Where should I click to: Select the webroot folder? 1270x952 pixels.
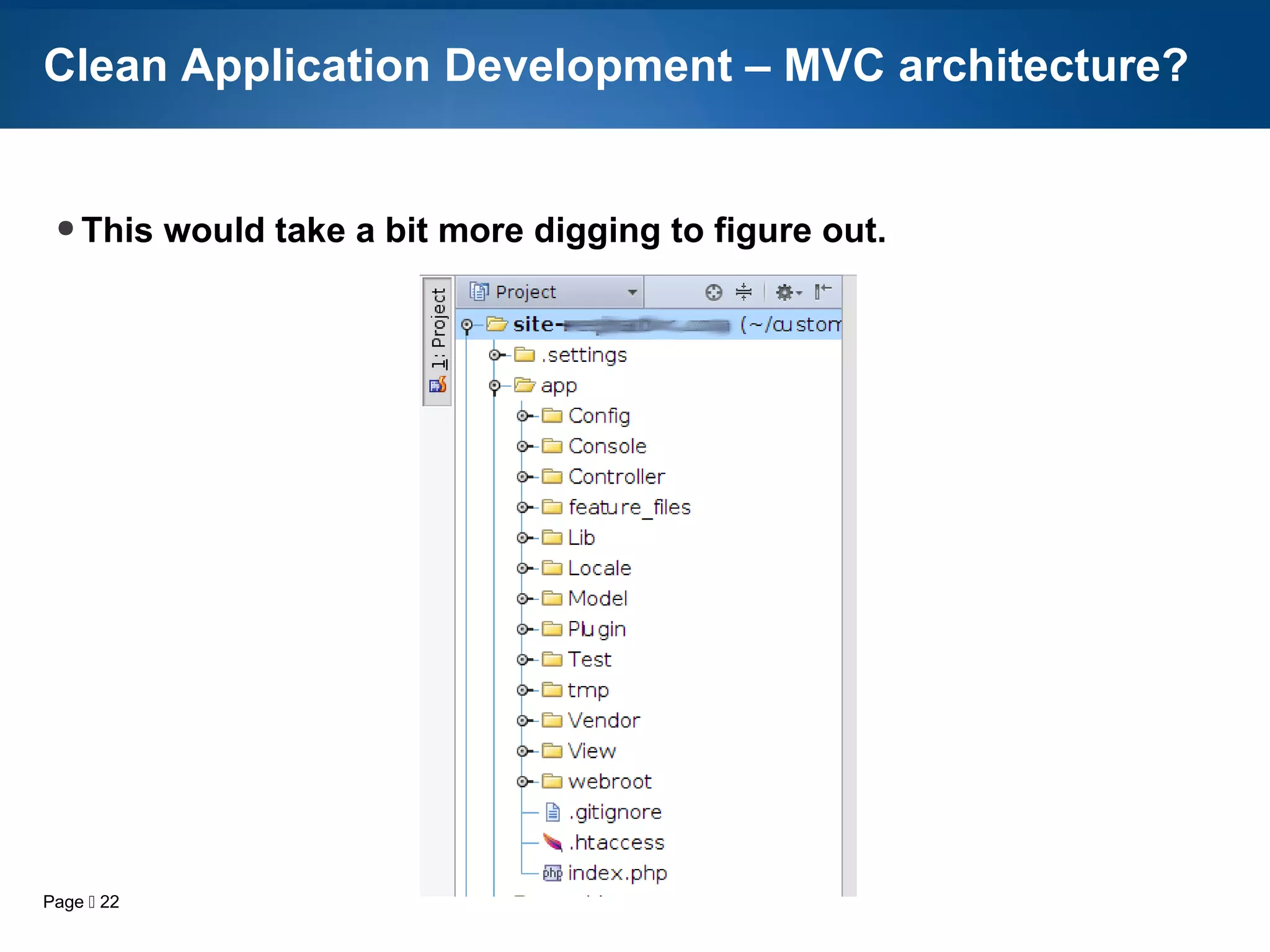tap(609, 782)
